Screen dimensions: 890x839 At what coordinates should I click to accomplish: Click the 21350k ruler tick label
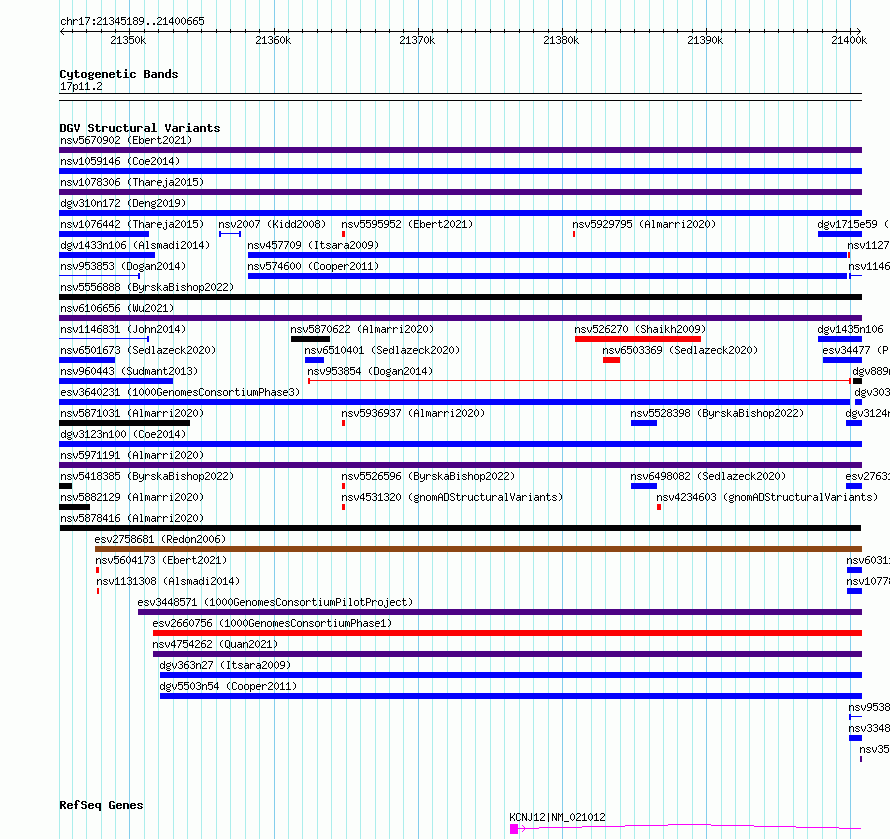[128, 40]
